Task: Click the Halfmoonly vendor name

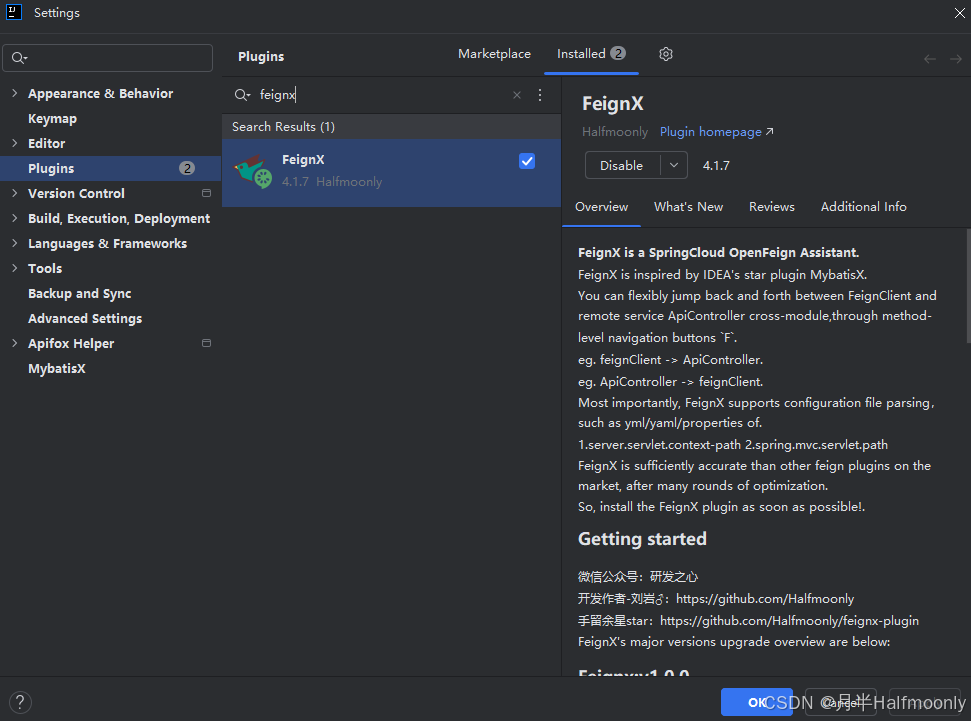Action: pos(614,132)
